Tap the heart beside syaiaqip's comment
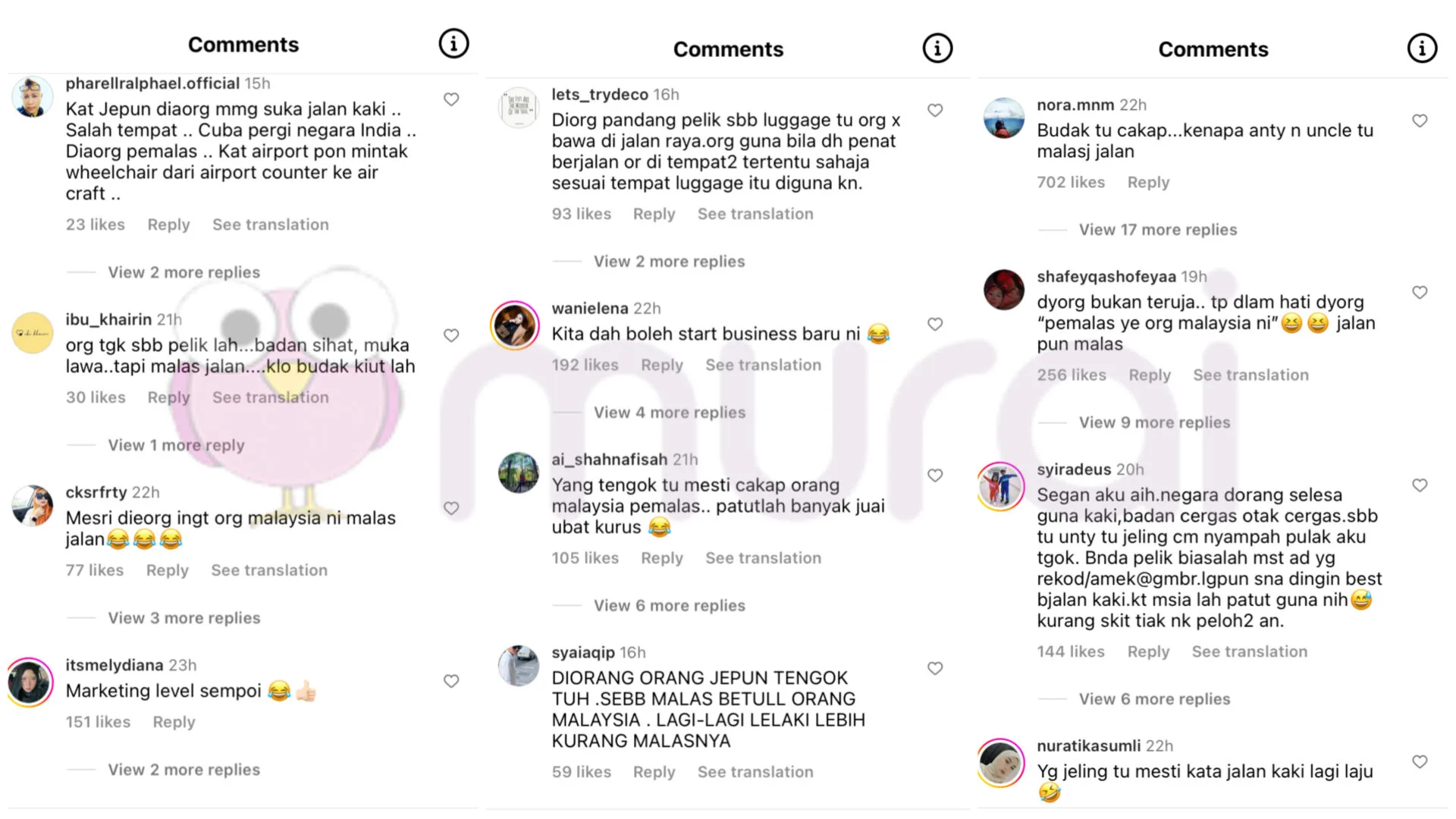The width and height of the screenshot is (1456, 819). [x=935, y=668]
